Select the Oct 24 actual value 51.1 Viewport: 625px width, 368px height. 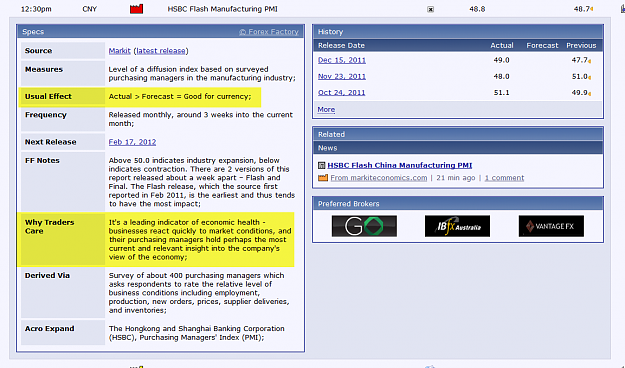point(501,92)
